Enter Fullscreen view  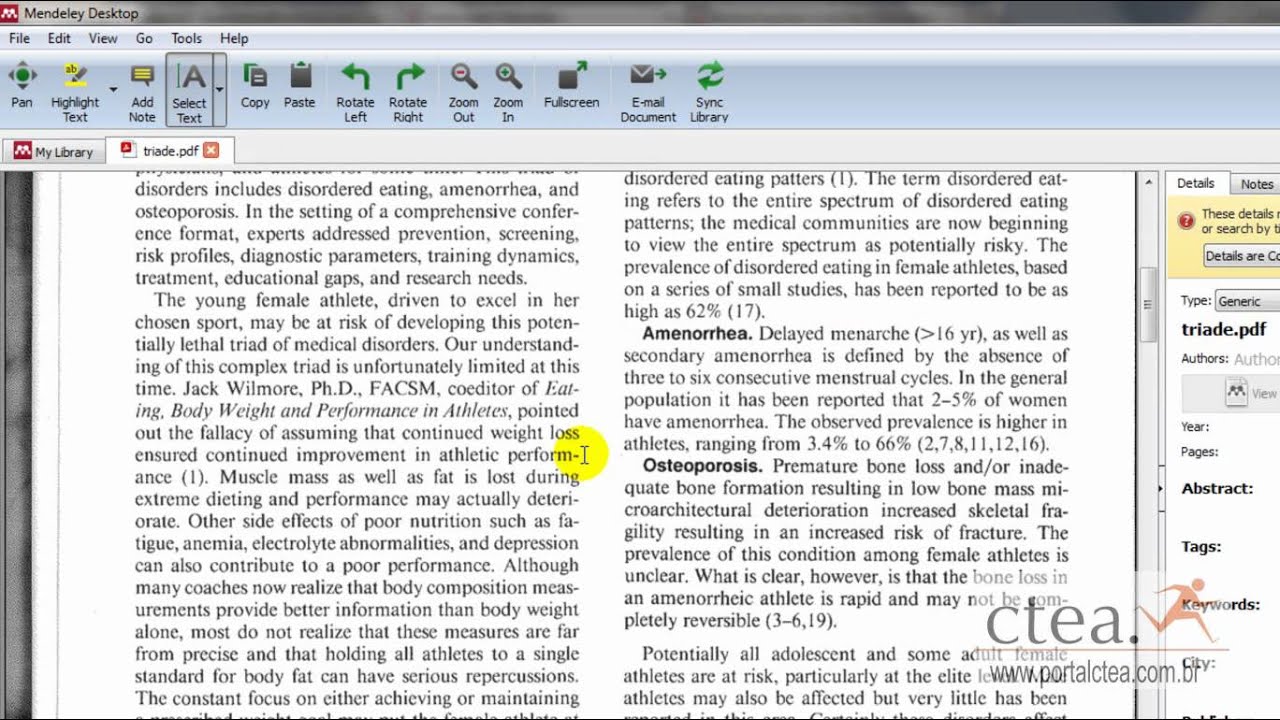(x=572, y=86)
